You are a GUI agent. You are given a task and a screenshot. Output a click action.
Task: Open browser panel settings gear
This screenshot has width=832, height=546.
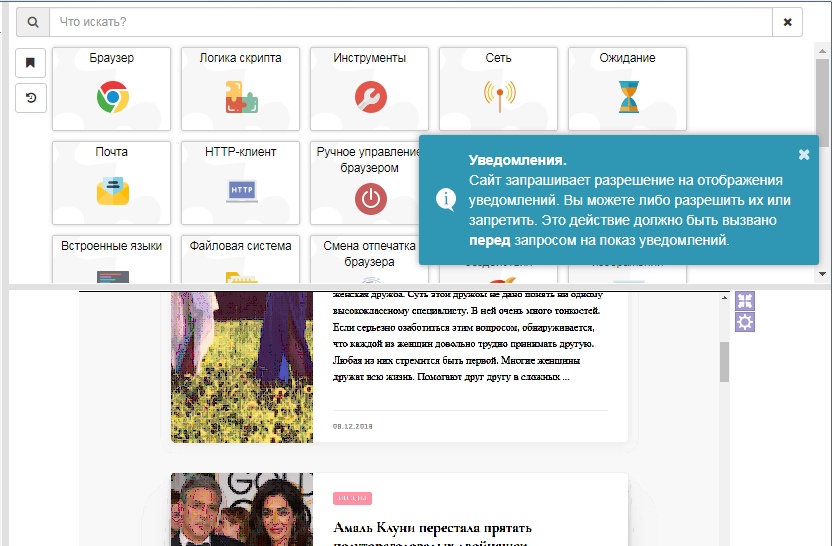[745, 322]
